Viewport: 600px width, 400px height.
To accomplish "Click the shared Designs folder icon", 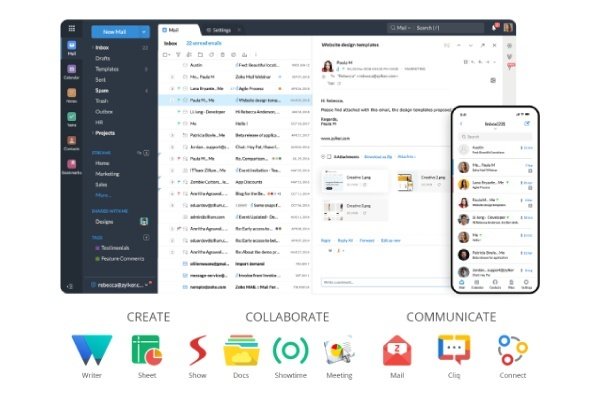I will click(x=144, y=221).
